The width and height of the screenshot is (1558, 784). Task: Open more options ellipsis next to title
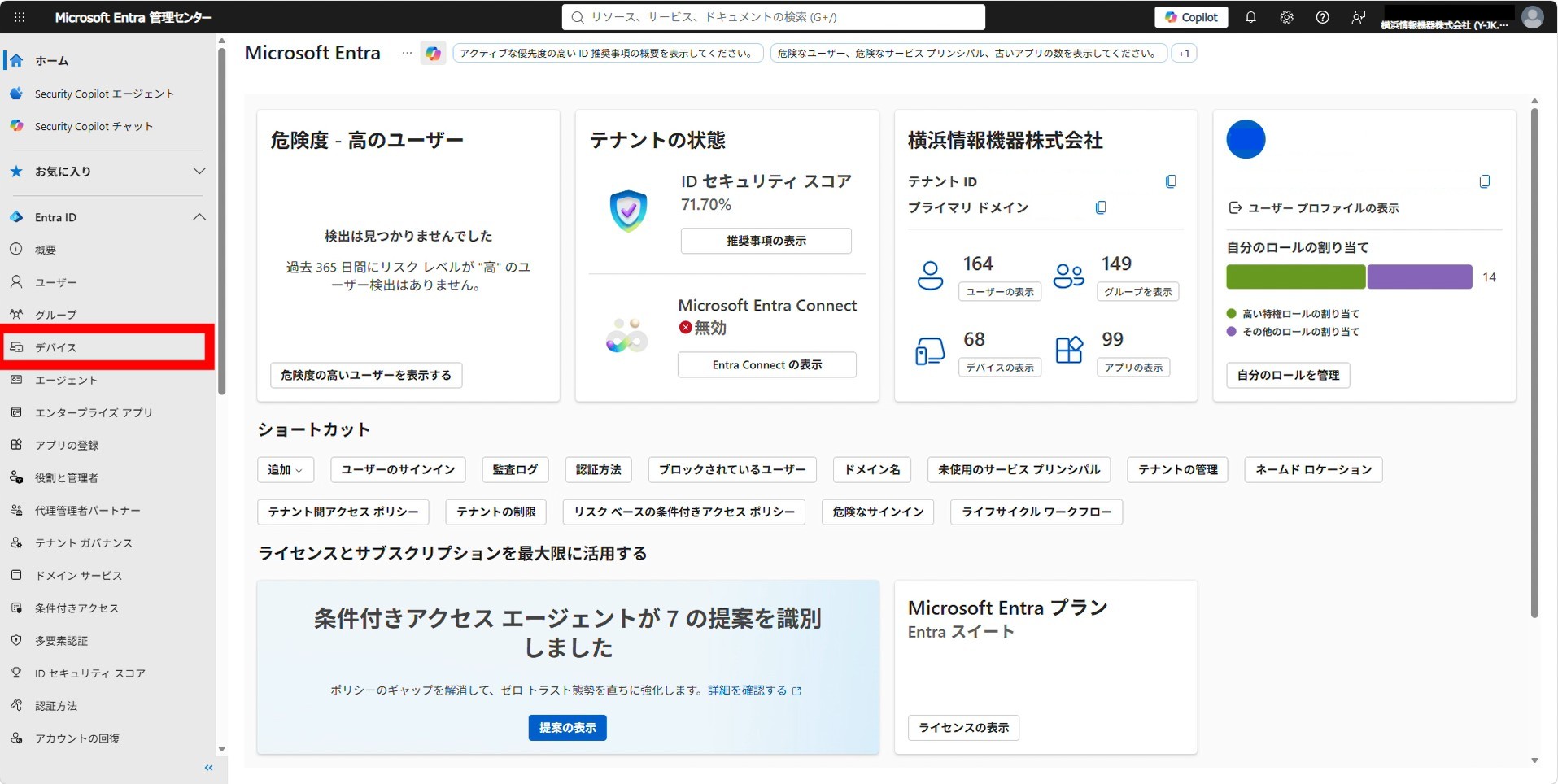(x=407, y=54)
